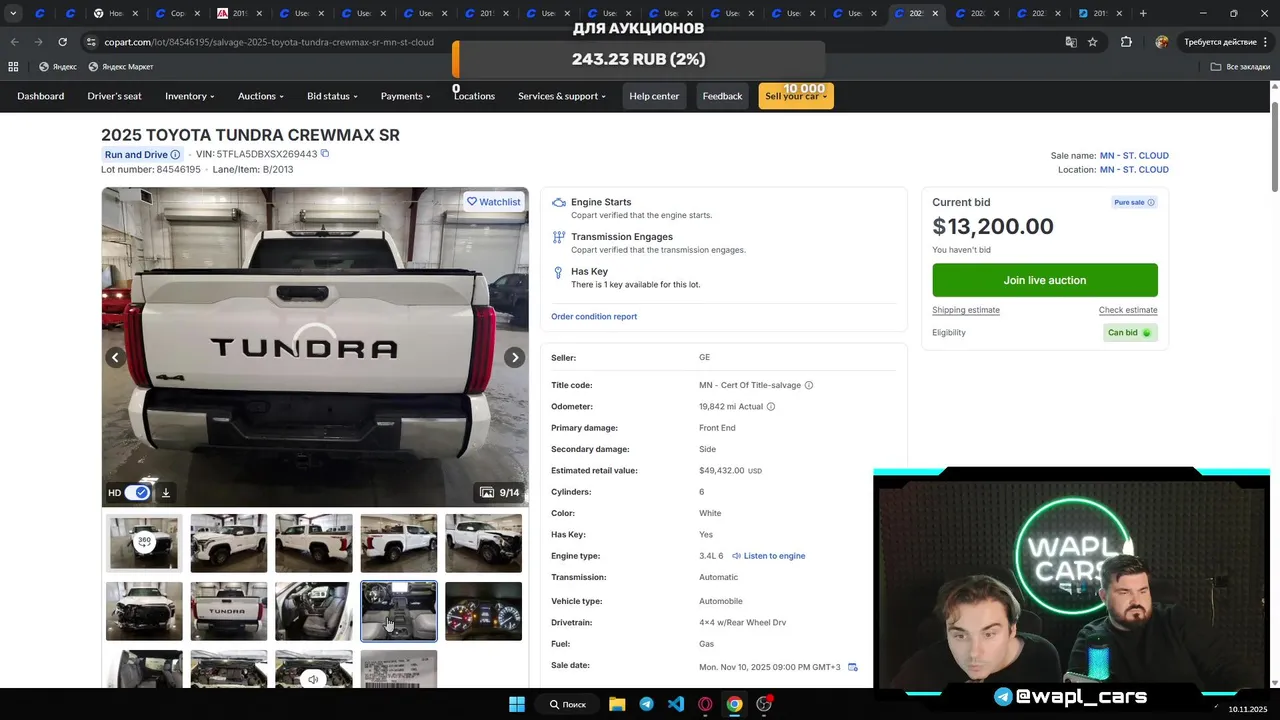1280x720 pixels.
Task: Open new browser tab
Action: pyautogui.click(x=1143, y=14)
